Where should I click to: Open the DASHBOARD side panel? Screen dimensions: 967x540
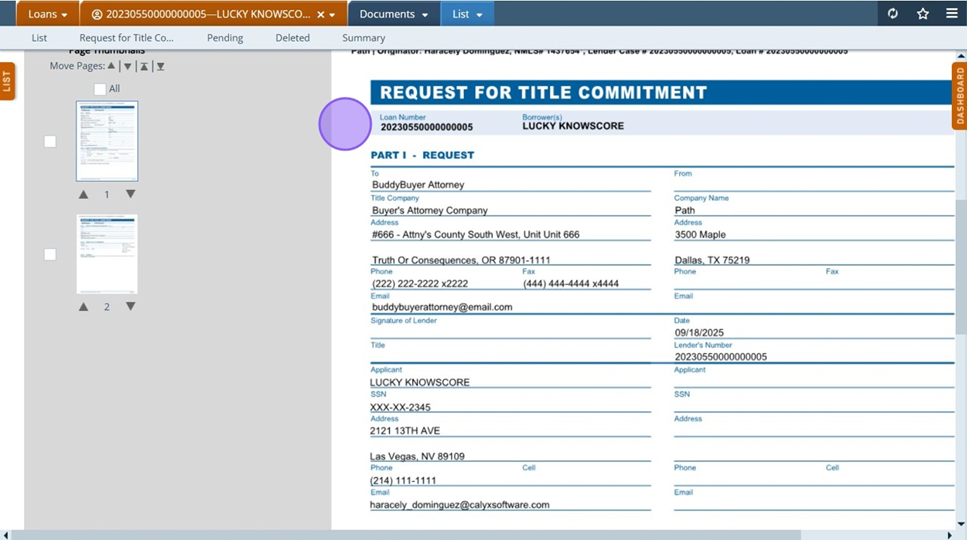pos(959,97)
